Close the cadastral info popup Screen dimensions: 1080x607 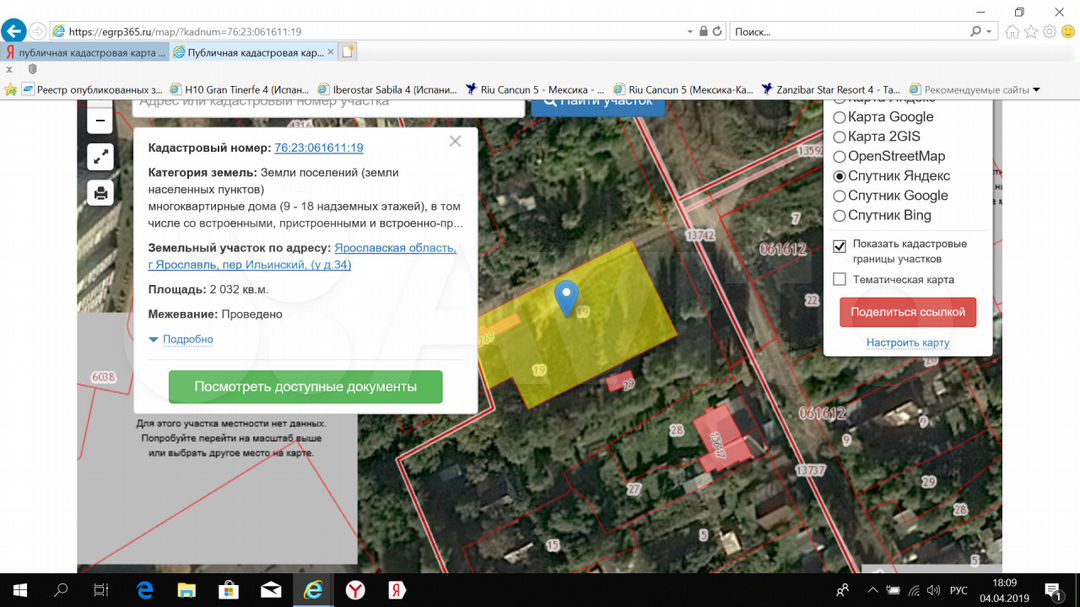455,142
